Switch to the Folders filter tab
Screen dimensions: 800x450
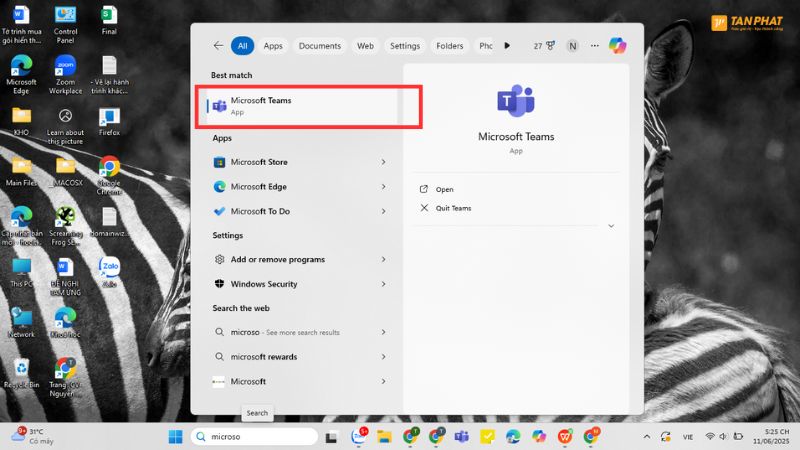click(x=449, y=46)
